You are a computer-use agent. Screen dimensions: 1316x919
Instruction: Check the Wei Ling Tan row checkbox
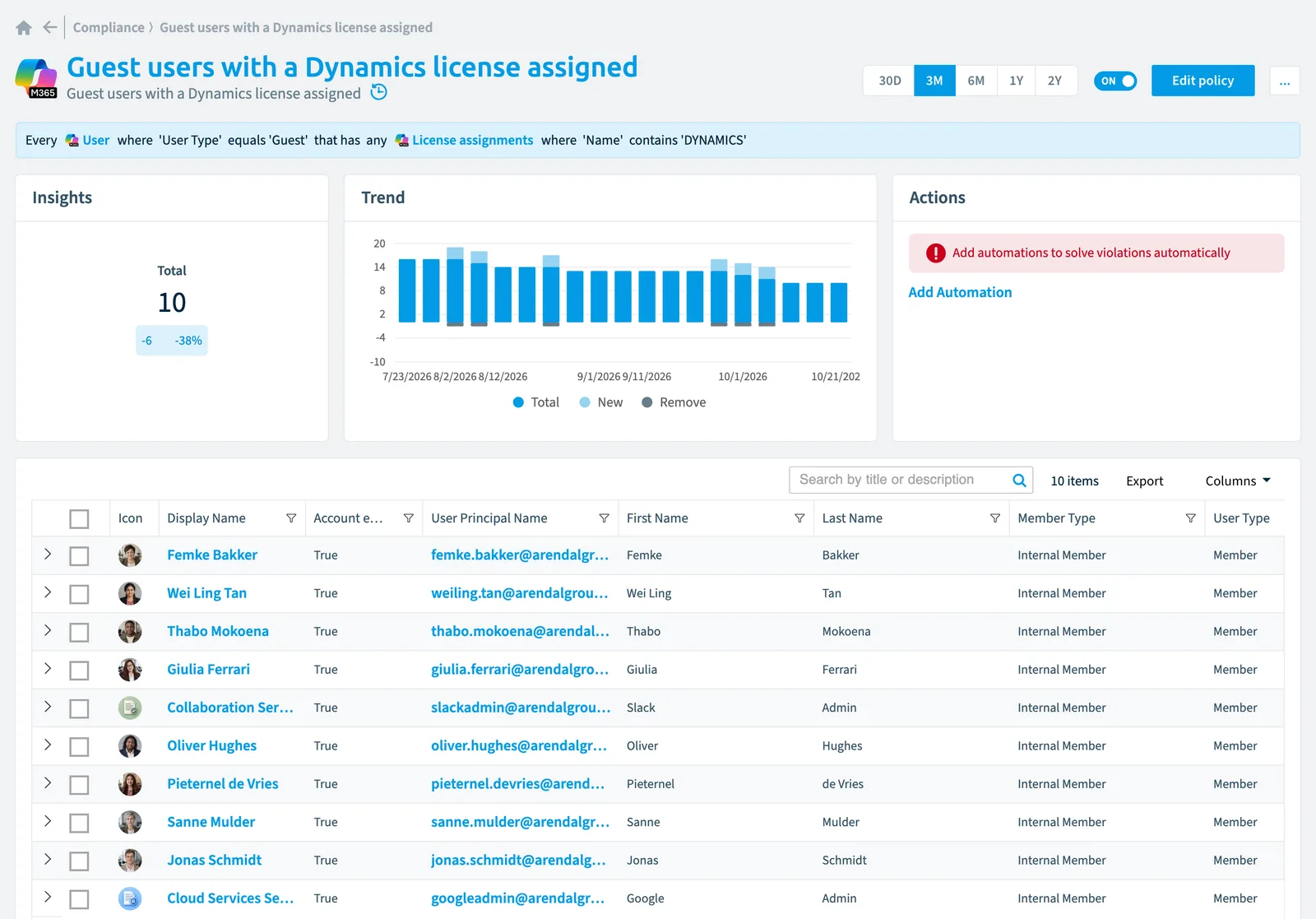[x=79, y=594]
